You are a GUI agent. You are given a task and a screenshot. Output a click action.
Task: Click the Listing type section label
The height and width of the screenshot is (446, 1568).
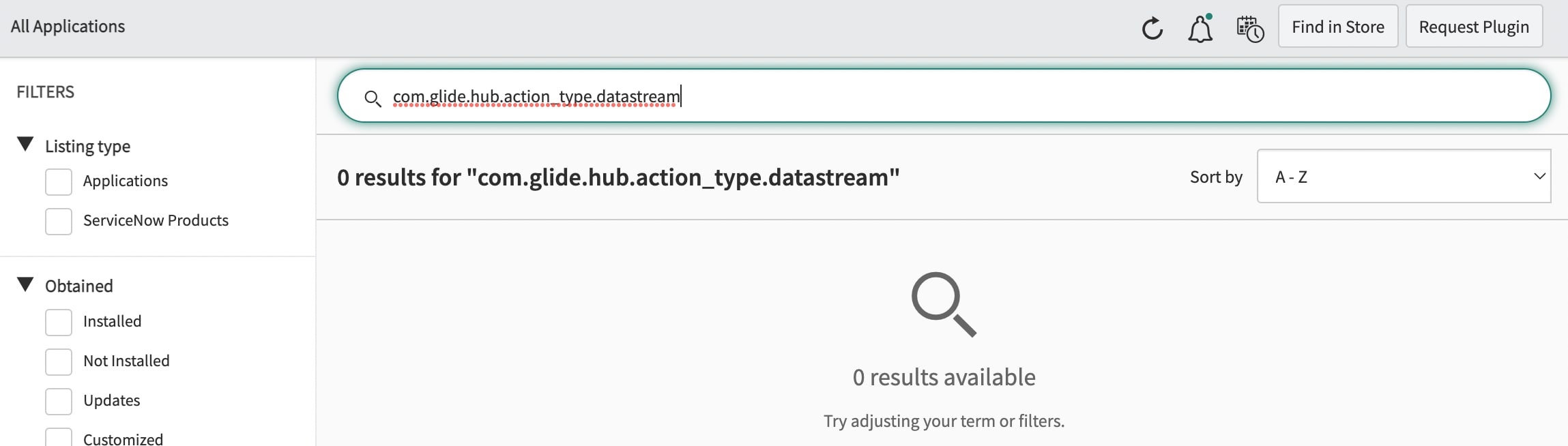tap(87, 147)
